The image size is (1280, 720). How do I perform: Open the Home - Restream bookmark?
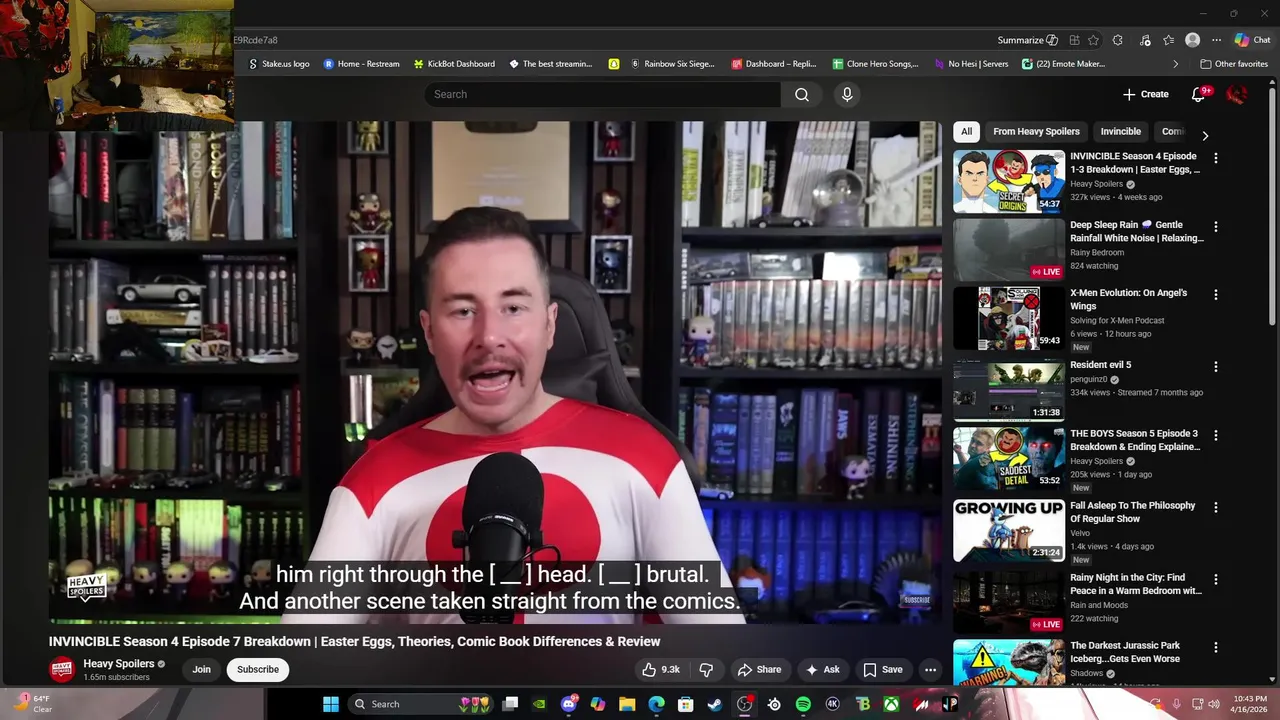click(361, 64)
